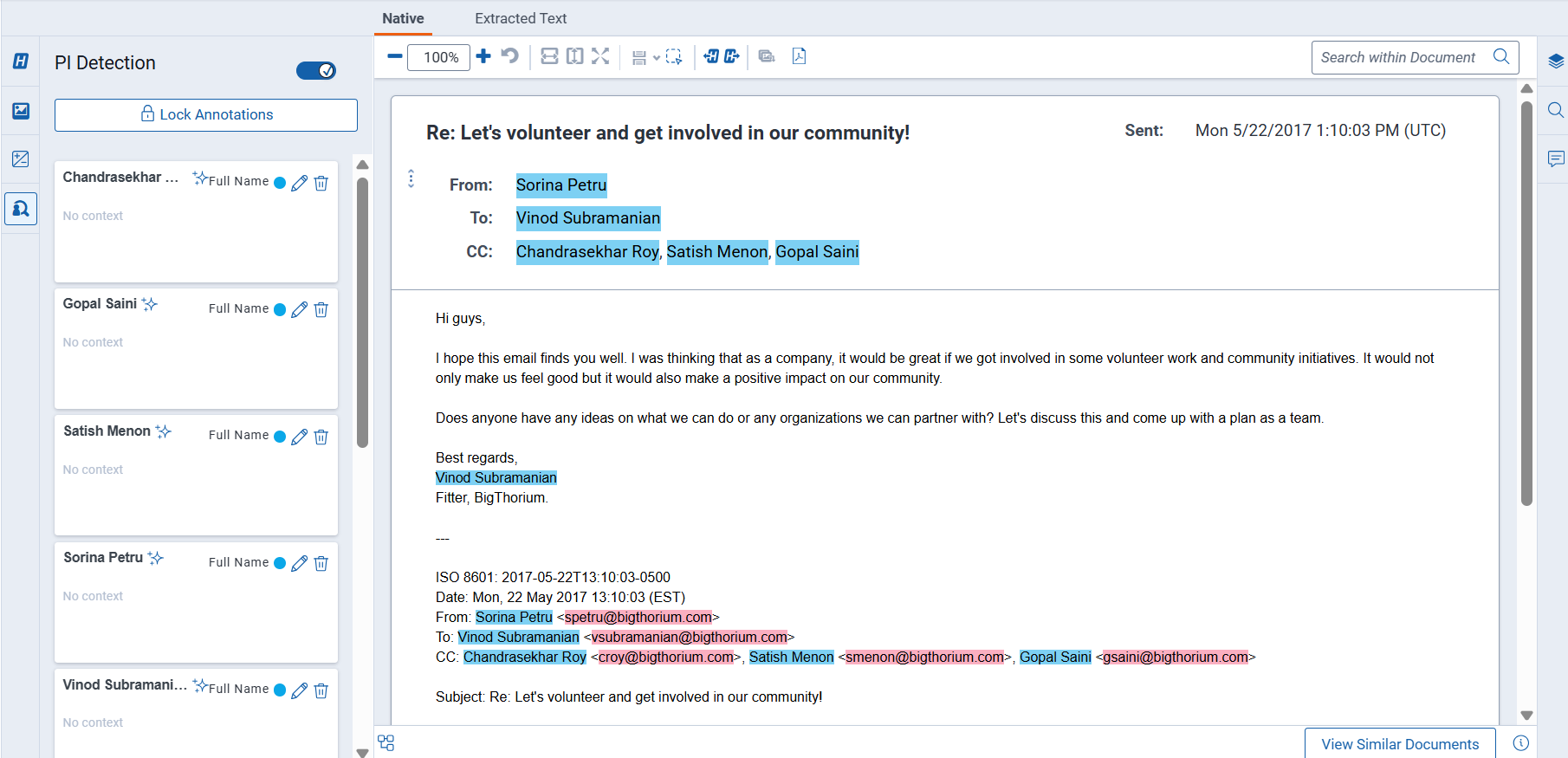Click the Full Name color dot for Sorina Petru

pos(280,563)
